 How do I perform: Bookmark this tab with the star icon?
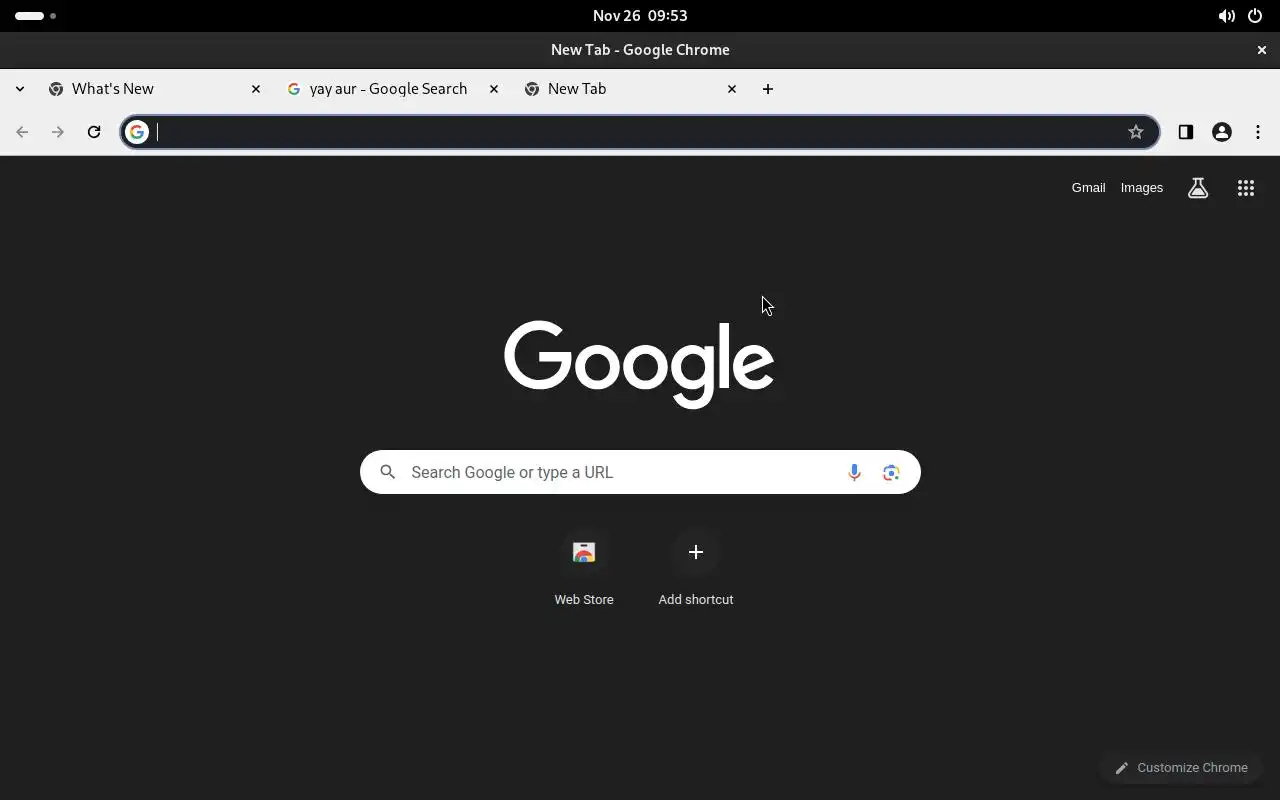(1136, 132)
